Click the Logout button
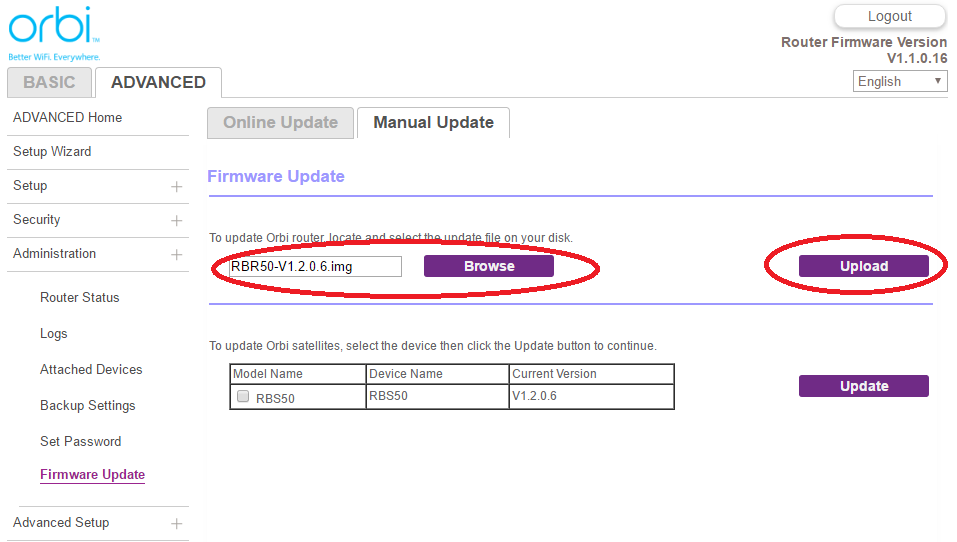This screenshot has width=957, height=542. [890, 16]
